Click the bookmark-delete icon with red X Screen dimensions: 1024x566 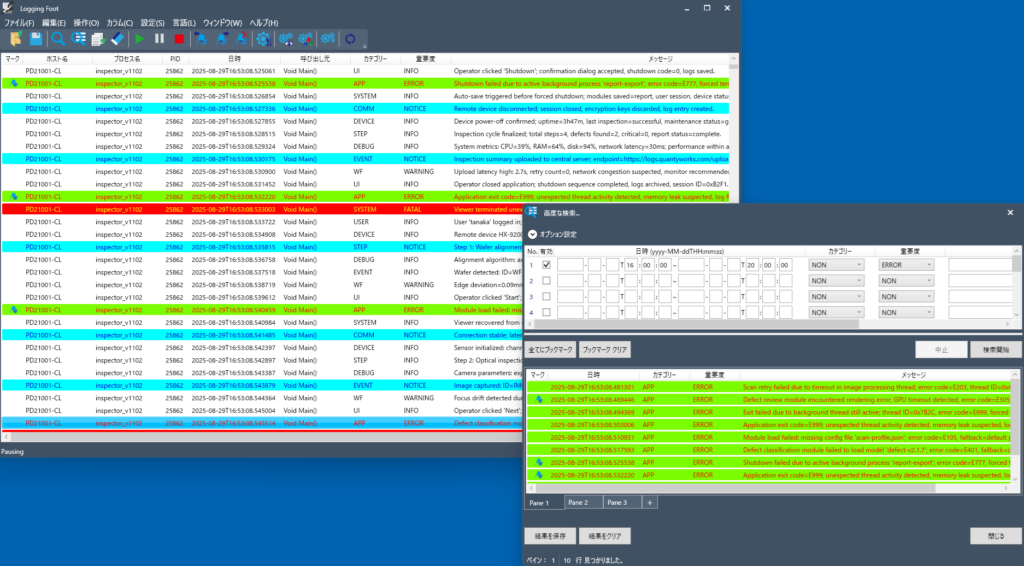pos(241,39)
